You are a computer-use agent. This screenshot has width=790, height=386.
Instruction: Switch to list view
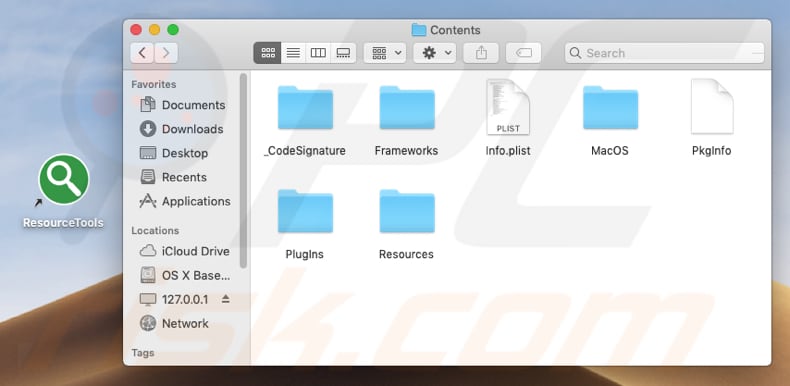click(293, 53)
